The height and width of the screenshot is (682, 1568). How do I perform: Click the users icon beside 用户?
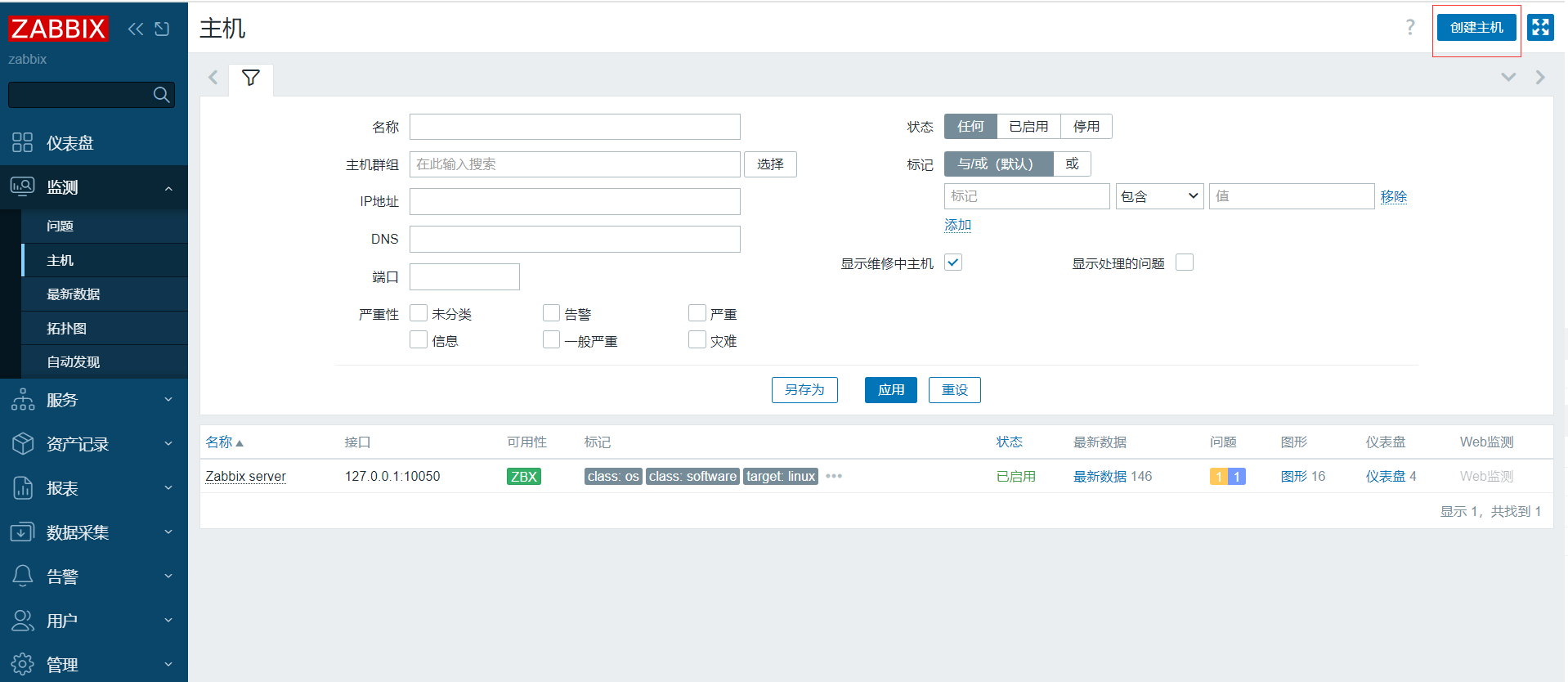(23, 621)
